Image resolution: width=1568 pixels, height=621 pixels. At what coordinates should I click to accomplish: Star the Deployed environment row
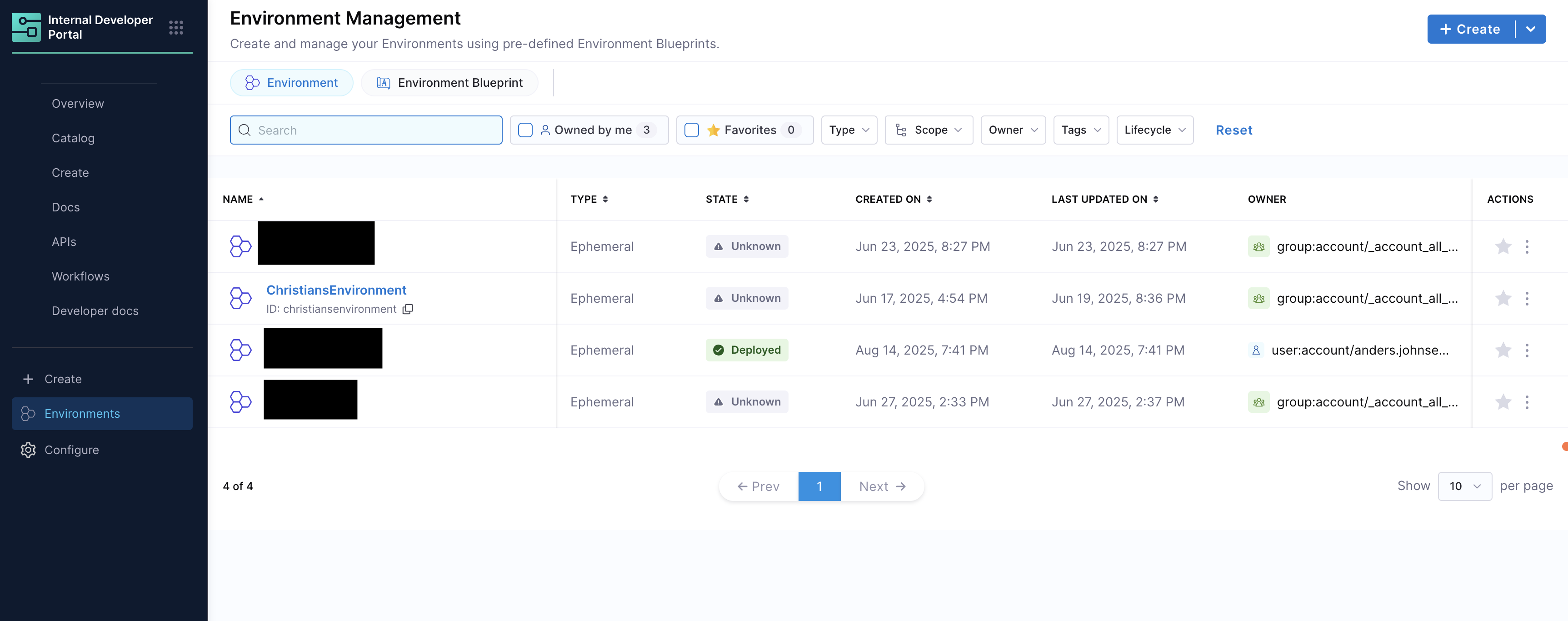tap(1503, 350)
